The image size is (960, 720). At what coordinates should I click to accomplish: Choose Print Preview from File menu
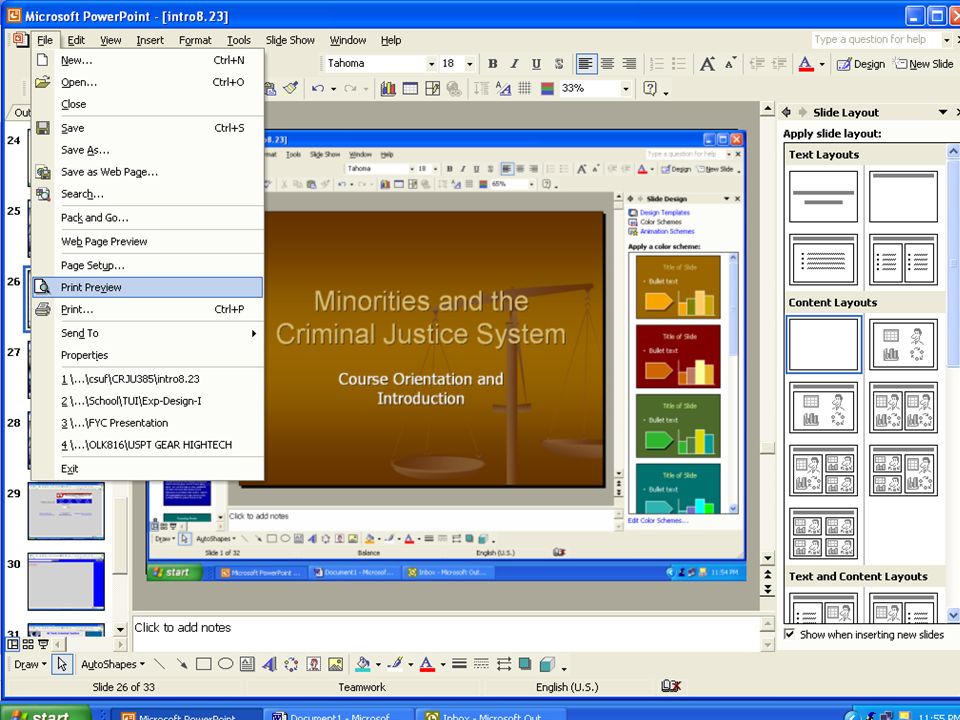148,287
